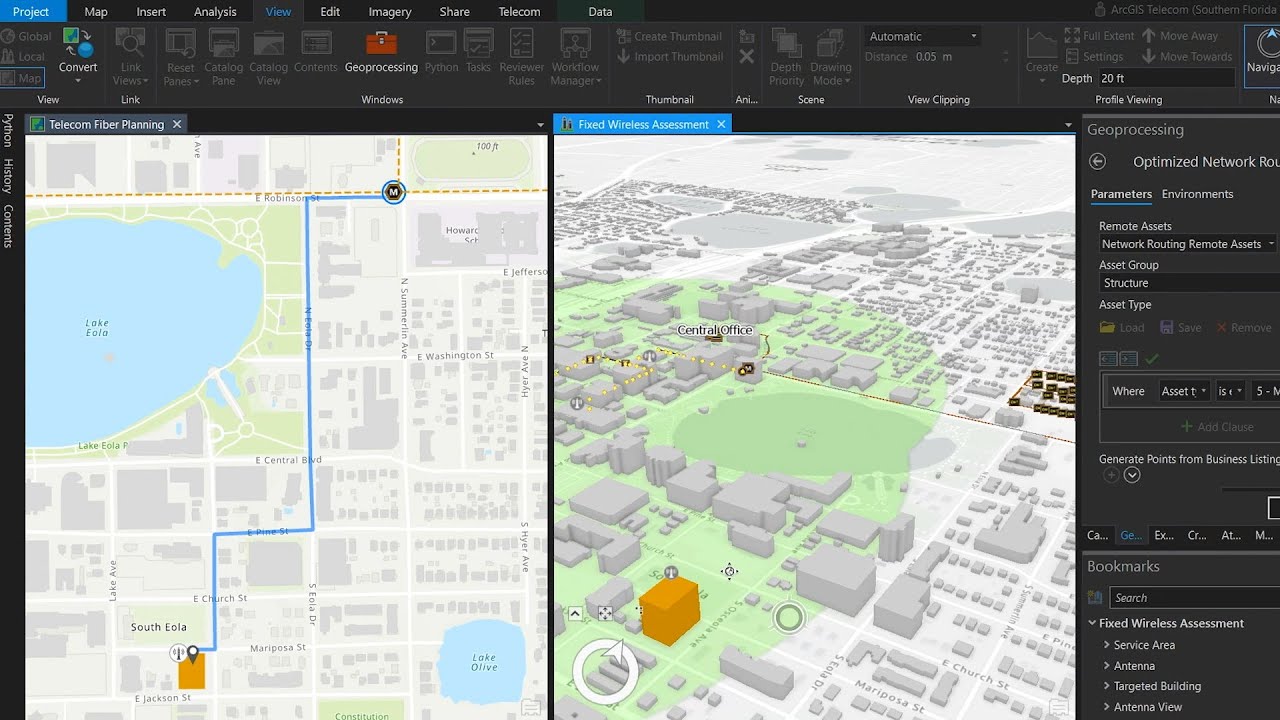
Task: Click Import Thumbnail
Action: click(x=669, y=57)
